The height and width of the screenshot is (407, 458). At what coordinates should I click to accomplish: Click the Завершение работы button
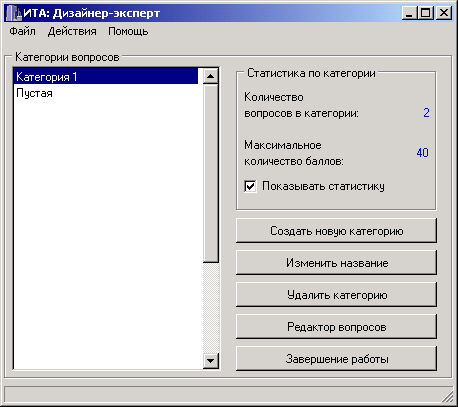point(336,359)
